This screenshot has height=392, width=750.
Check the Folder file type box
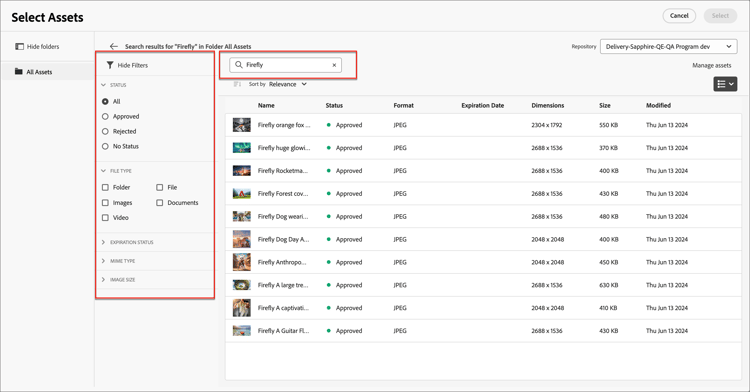point(105,187)
